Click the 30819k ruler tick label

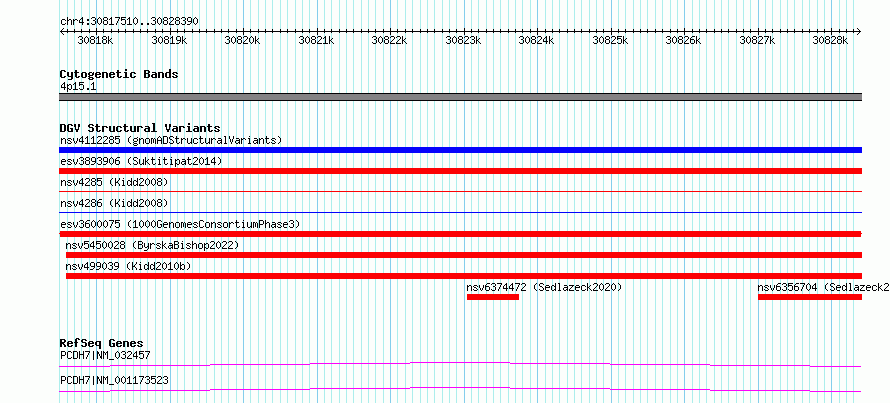(x=169, y=40)
